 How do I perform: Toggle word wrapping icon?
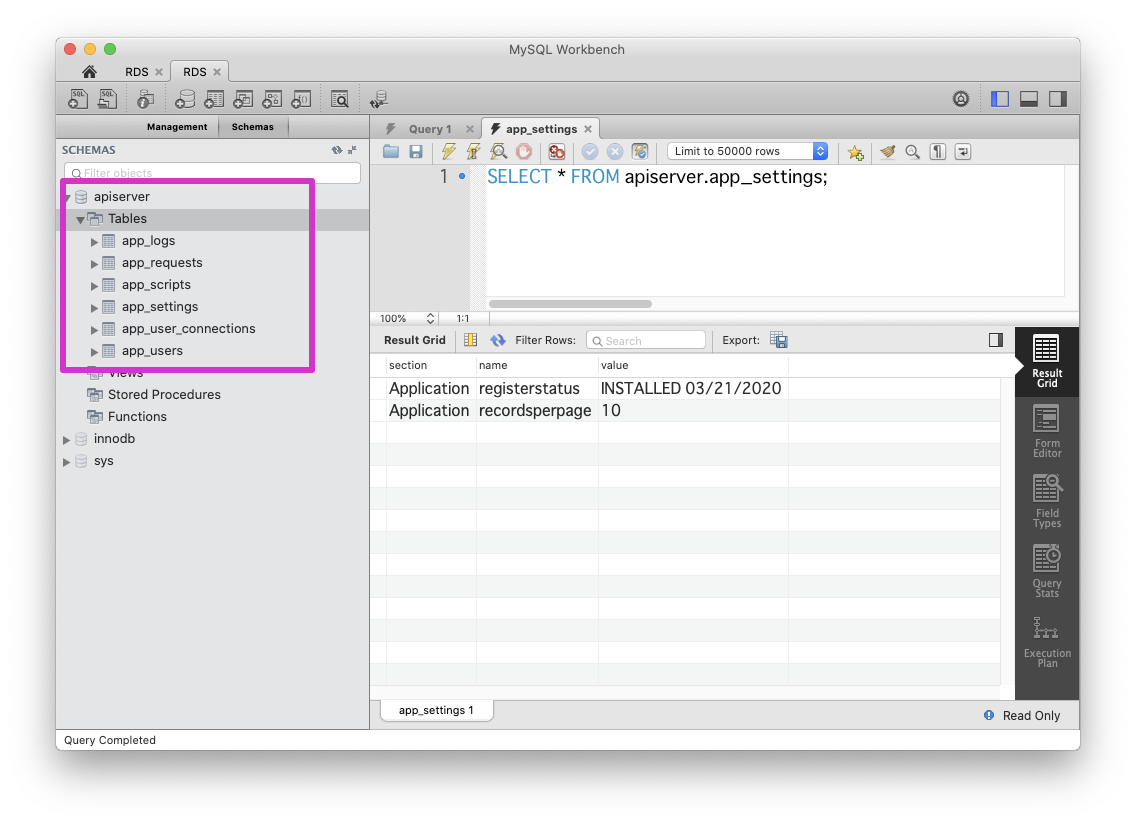[963, 151]
